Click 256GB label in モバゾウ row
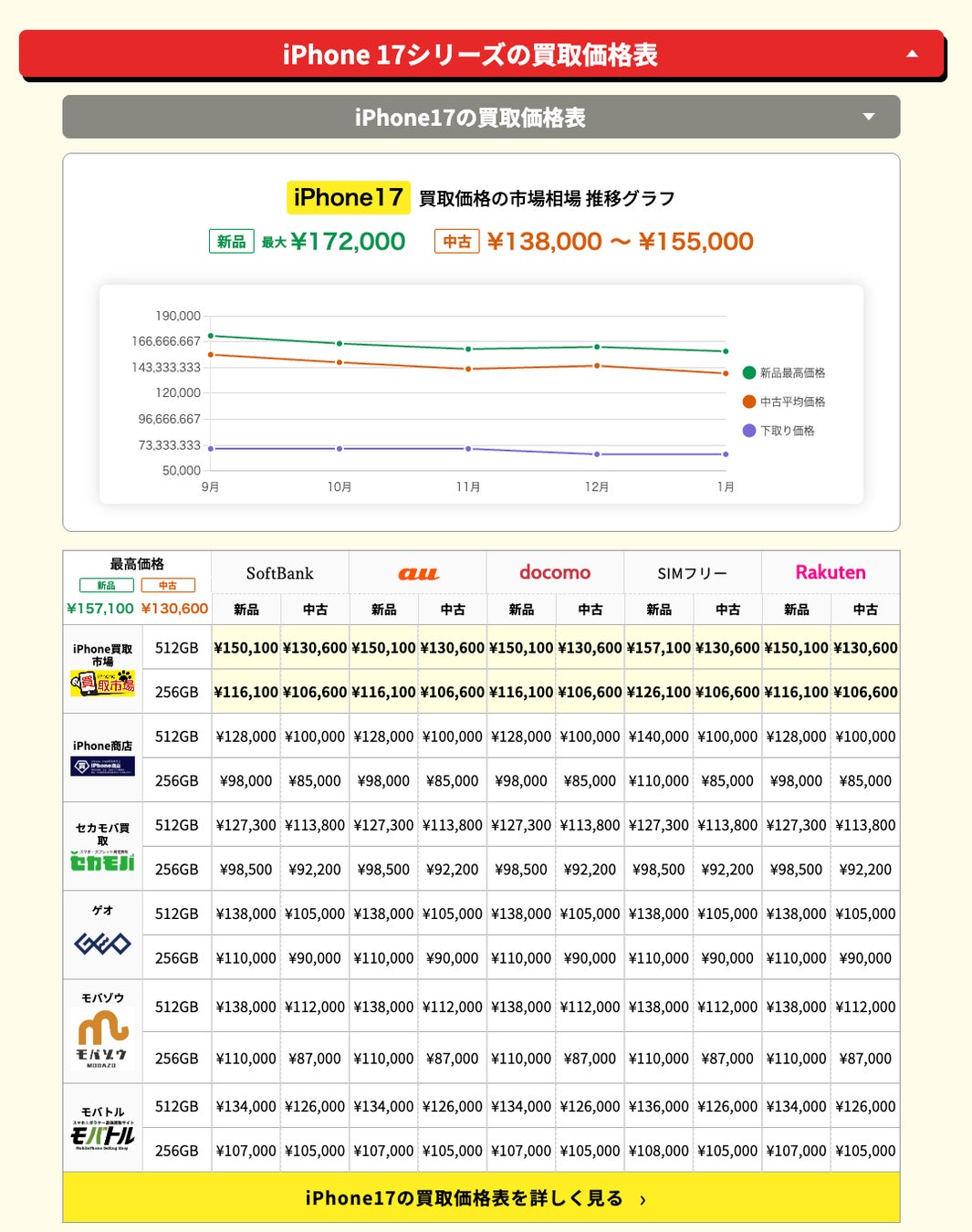 pos(176,1059)
